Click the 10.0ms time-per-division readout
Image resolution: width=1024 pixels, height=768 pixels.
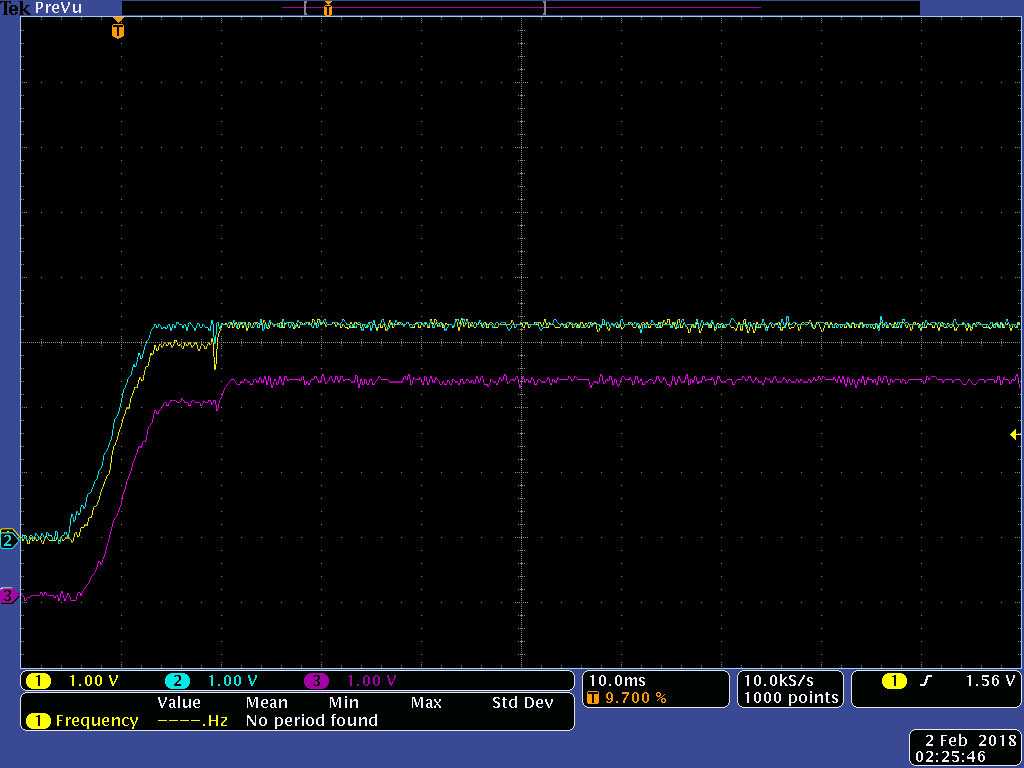[617, 680]
